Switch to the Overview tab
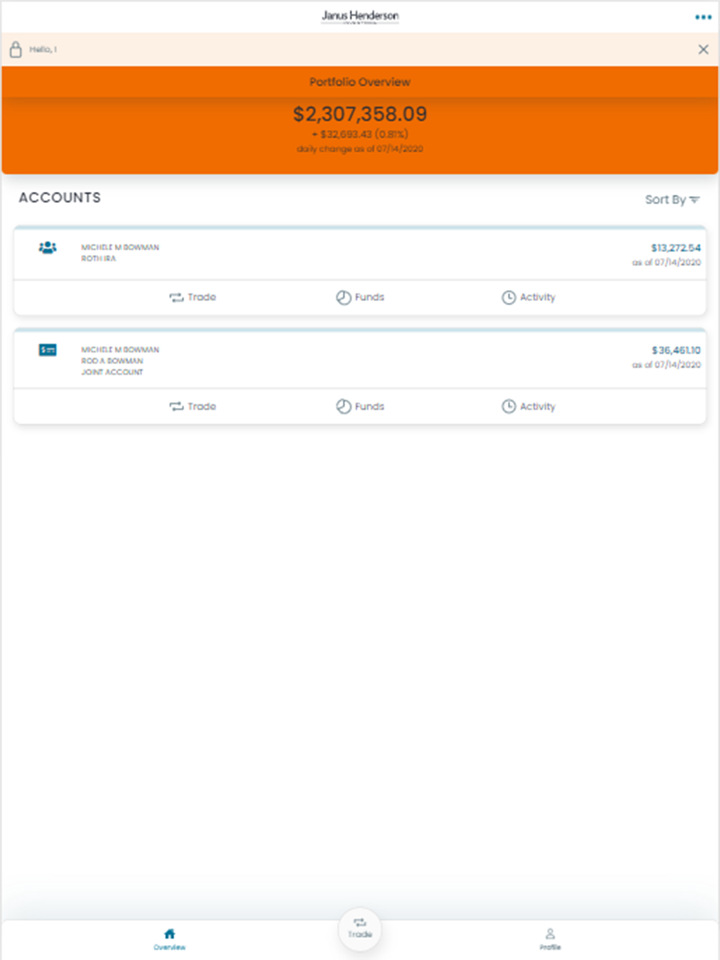This screenshot has width=720, height=960. [x=169, y=940]
